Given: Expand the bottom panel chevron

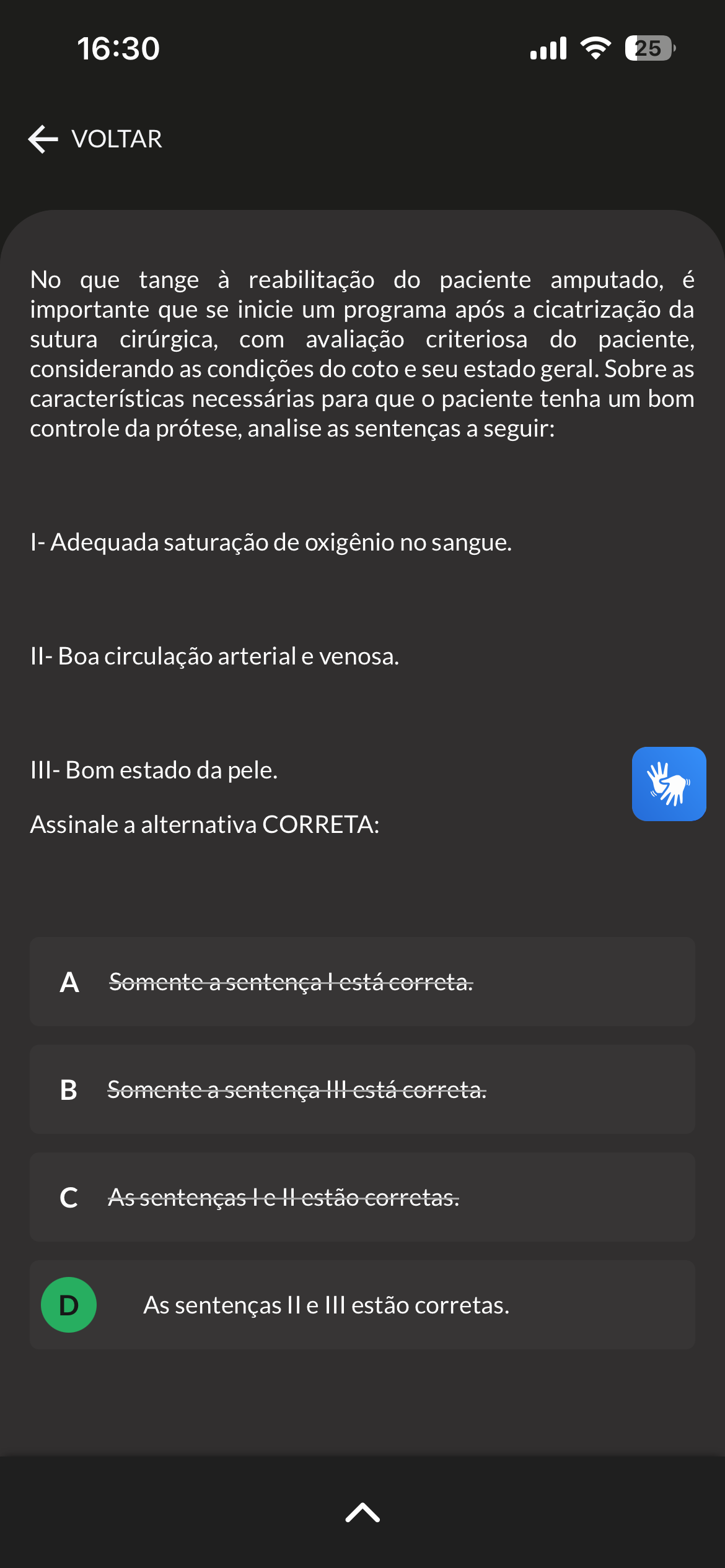Looking at the screenshot, I should [362, 1512].
